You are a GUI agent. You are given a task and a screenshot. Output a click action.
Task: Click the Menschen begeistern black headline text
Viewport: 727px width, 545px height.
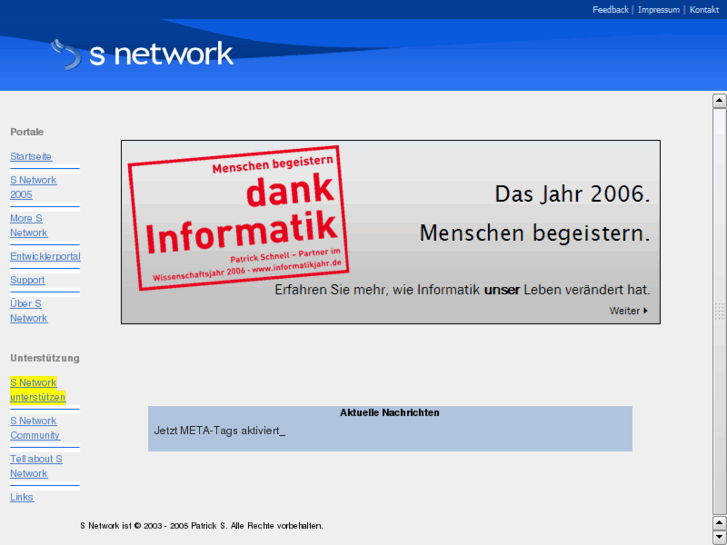(535, 233)
